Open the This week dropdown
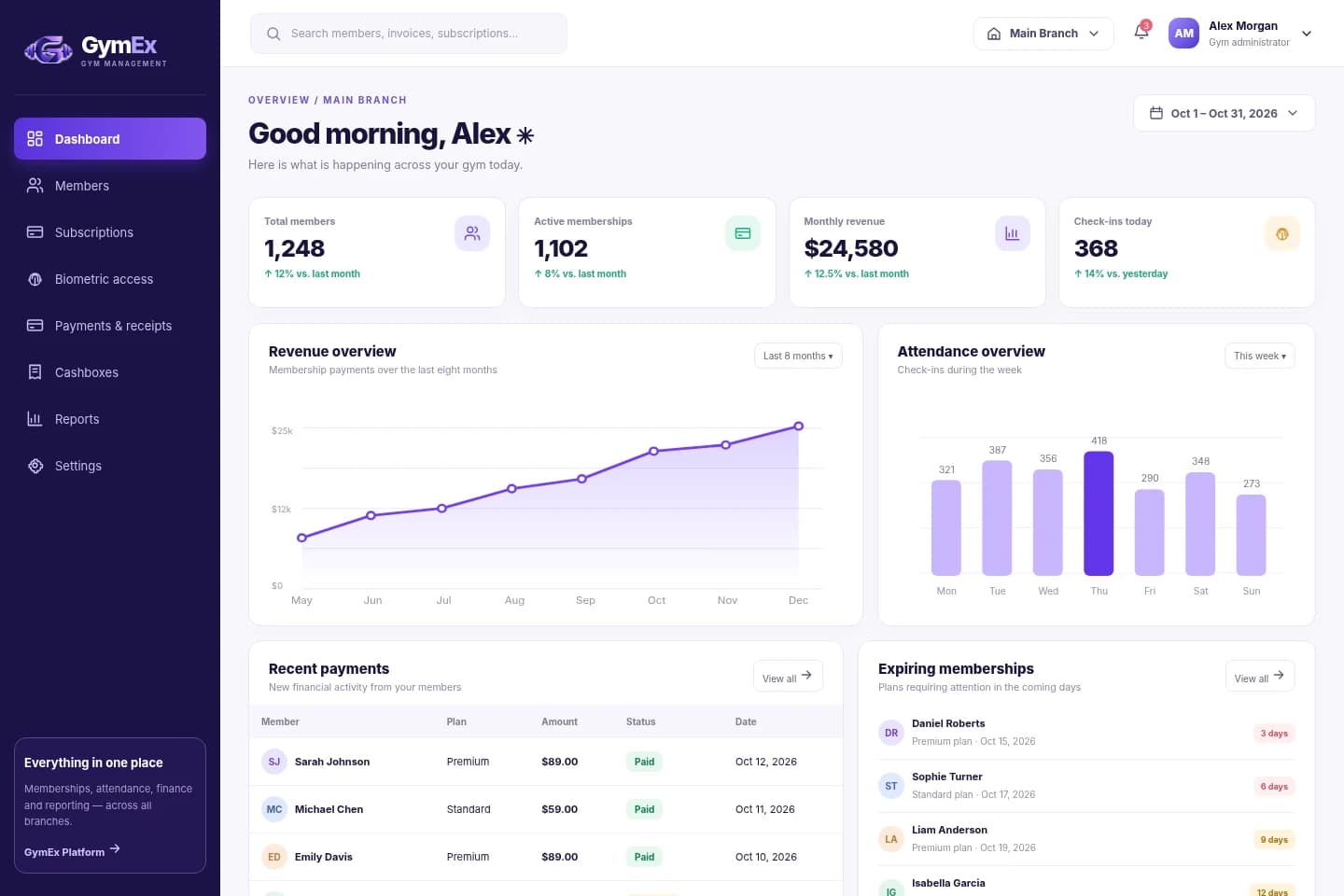Viewport: 1344px width, 896px height. click(1260, 356)
